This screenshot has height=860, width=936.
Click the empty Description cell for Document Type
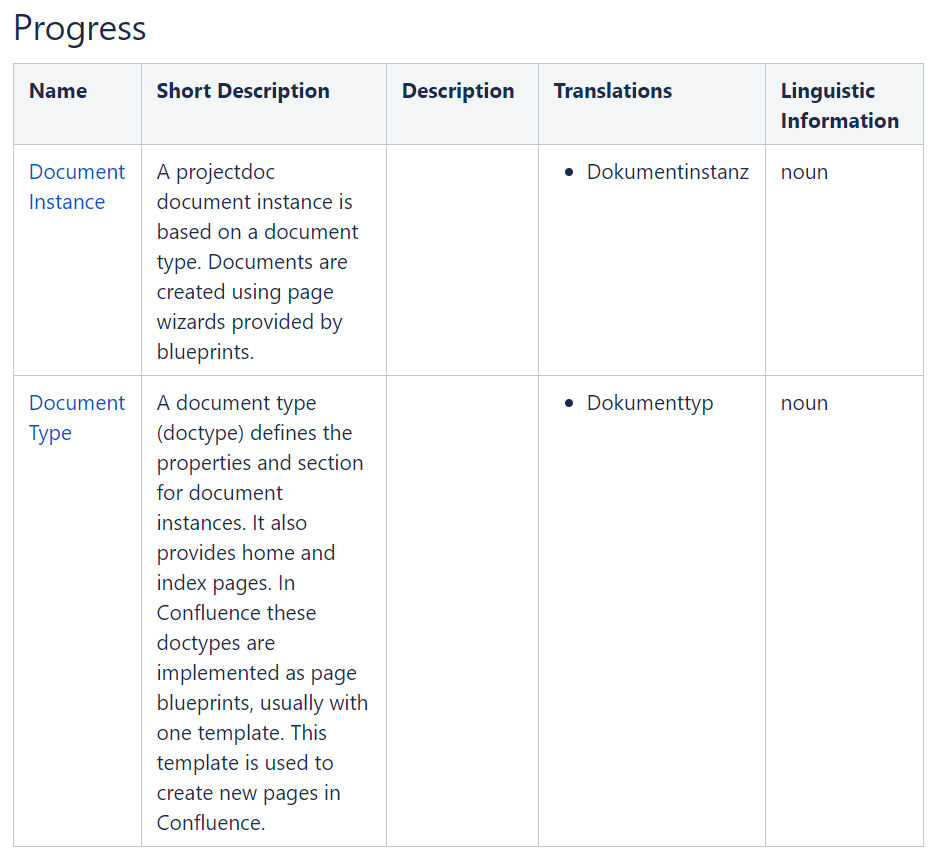[462, 610]
